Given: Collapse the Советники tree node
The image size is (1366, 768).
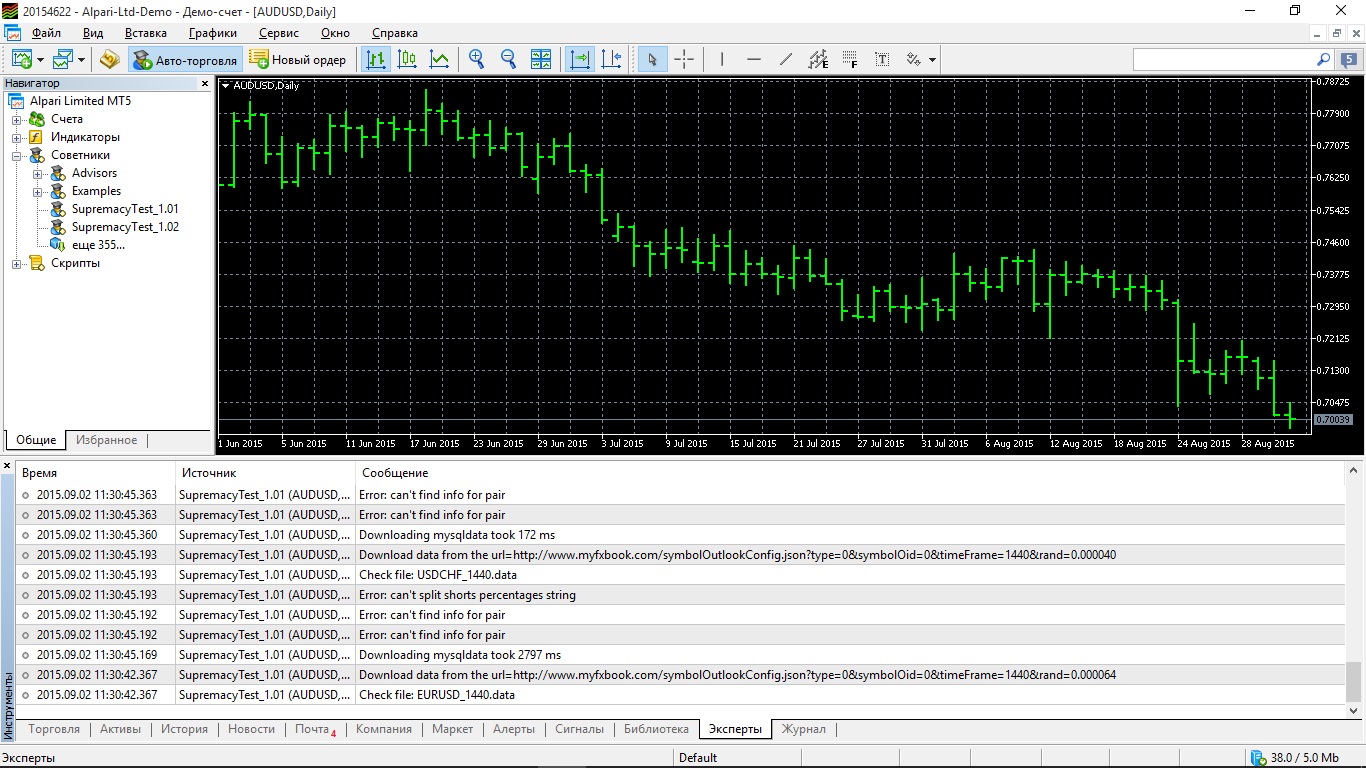Looking at the screenshot, I should [x=17, y=156].
